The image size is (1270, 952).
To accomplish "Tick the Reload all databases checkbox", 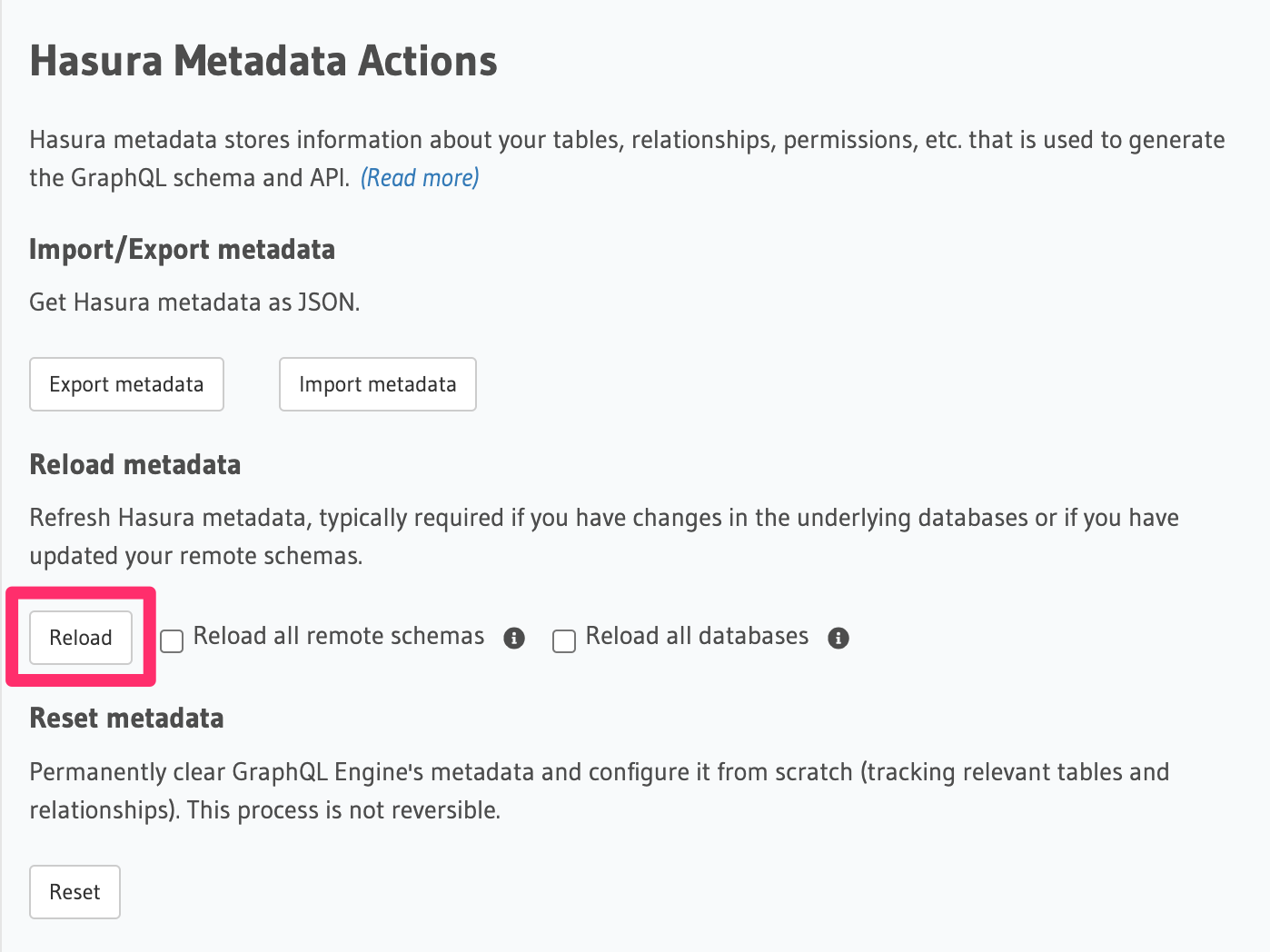I will tap(564, 640).
